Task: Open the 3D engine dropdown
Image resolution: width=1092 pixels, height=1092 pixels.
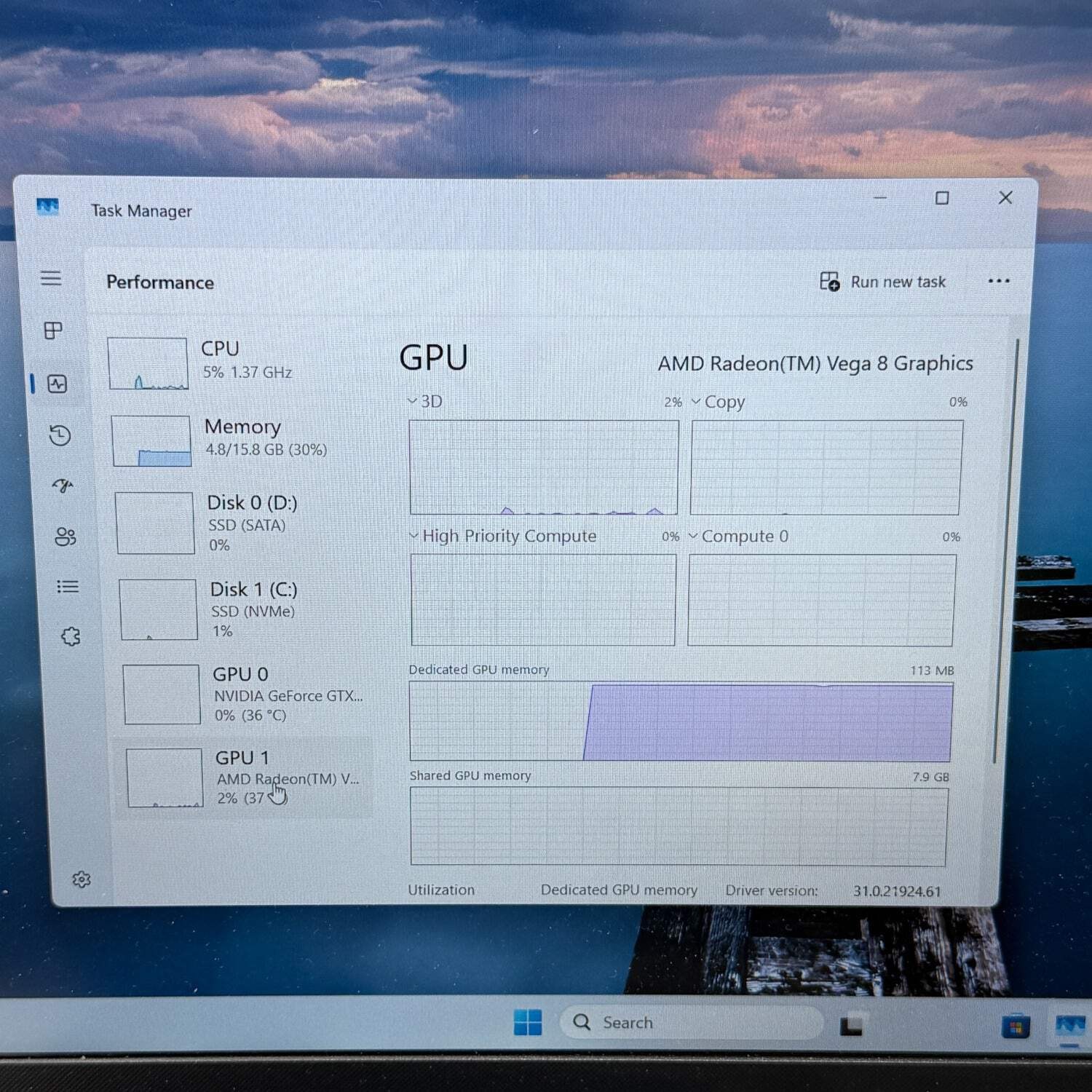Action: coord(412,401)
